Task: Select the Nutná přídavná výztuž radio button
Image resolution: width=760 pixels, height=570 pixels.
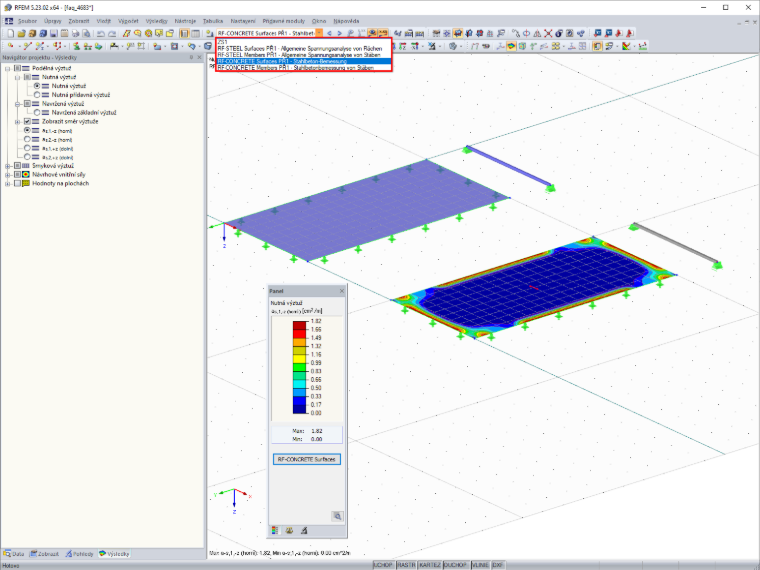Action: tap(37, 95)
